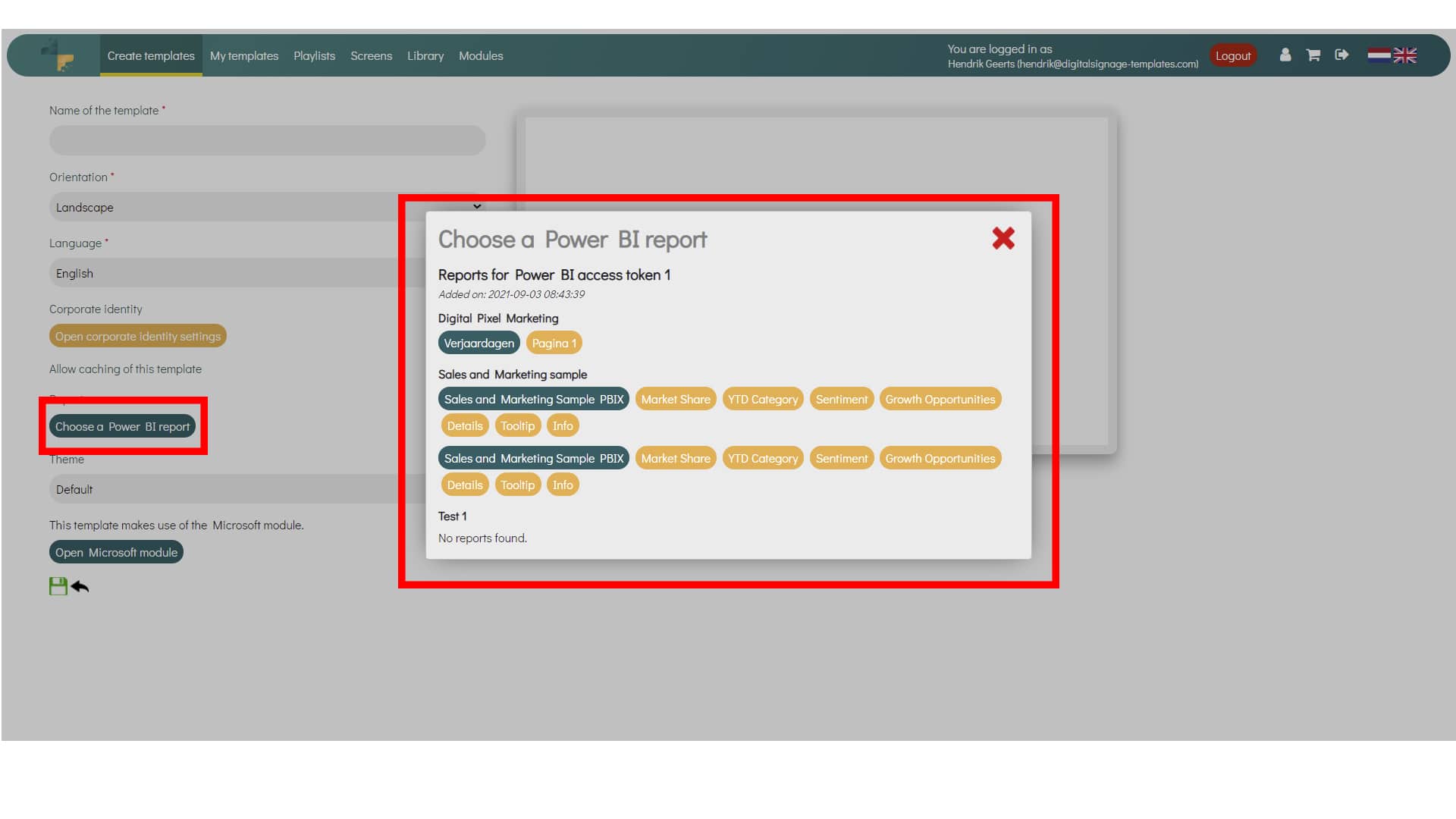
Task: Pick Details under first sample report
Action: [x=465, y=425]
